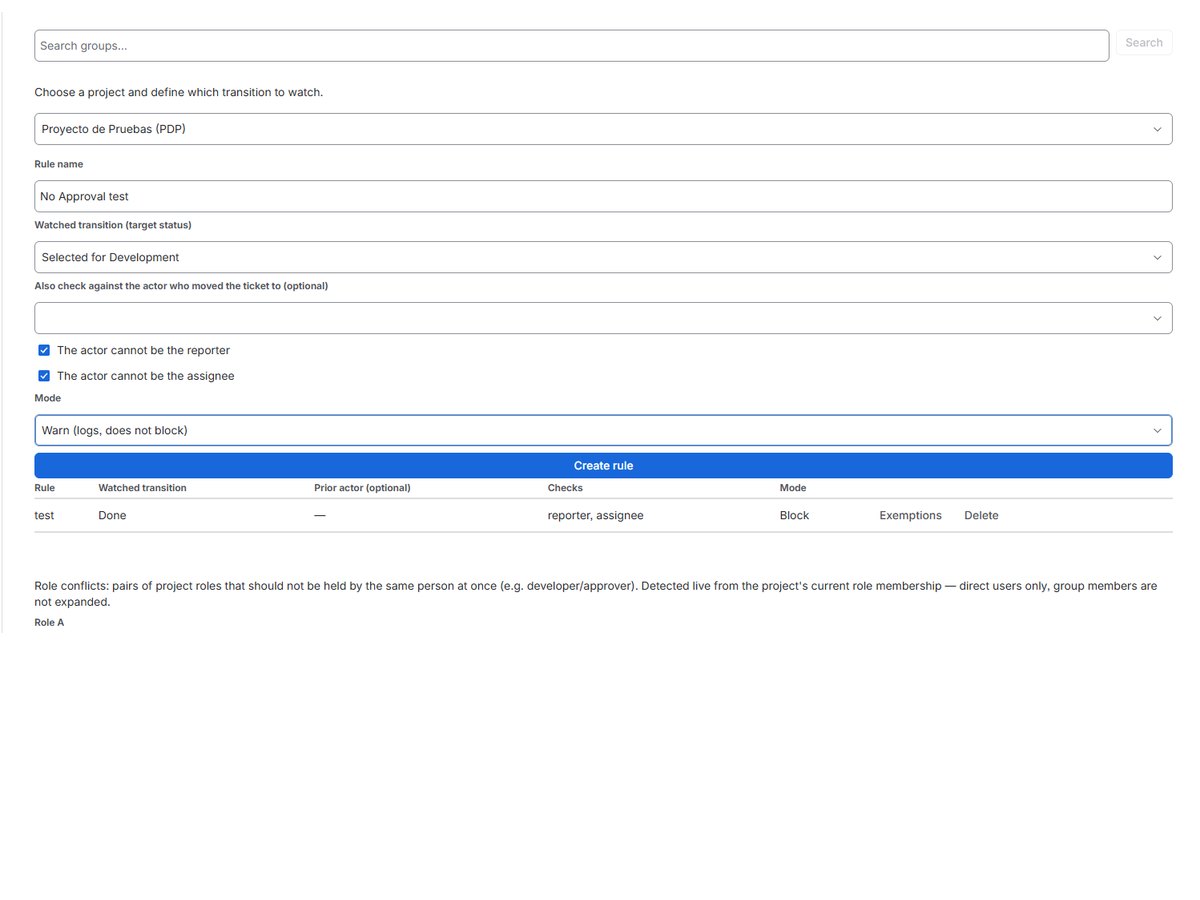Click the 'Watched transition' column header
1200x900 pixels.
[x=142, y=488]
